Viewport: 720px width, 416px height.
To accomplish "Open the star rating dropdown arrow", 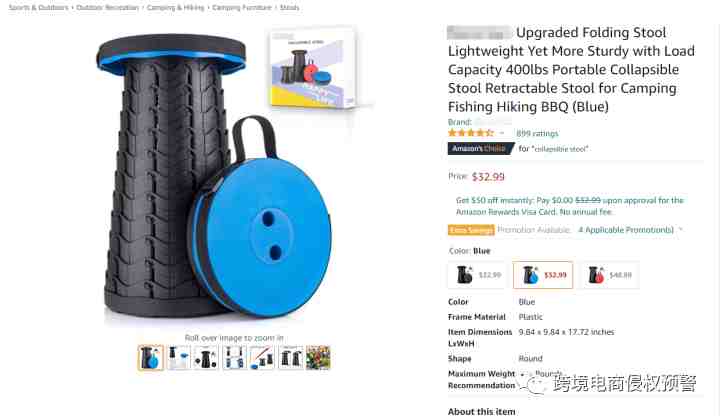I will tap(502, 133).
